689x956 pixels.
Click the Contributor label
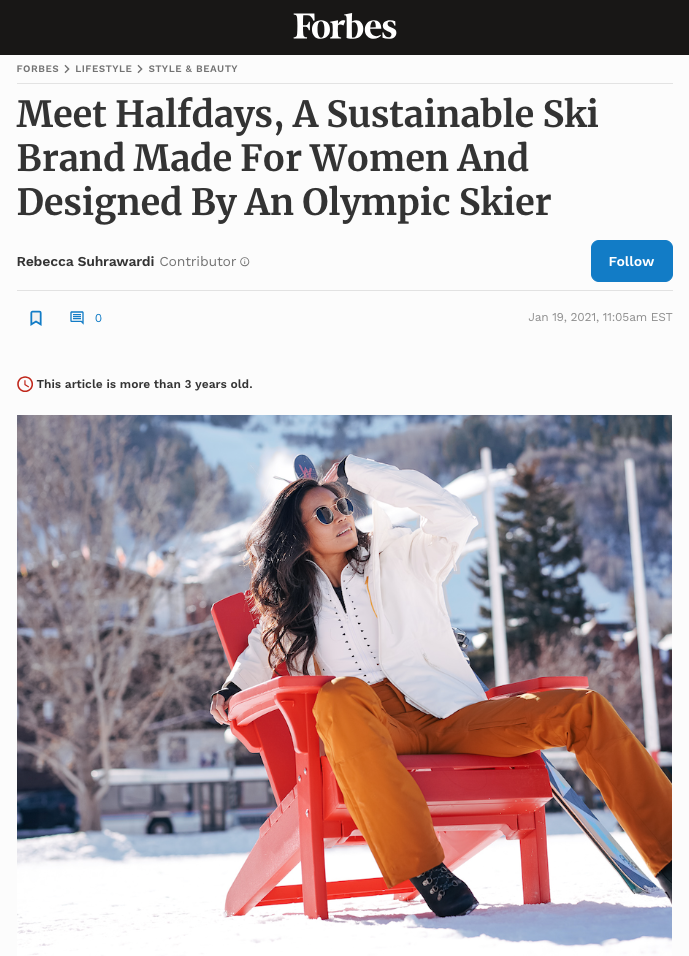(198, 262)
